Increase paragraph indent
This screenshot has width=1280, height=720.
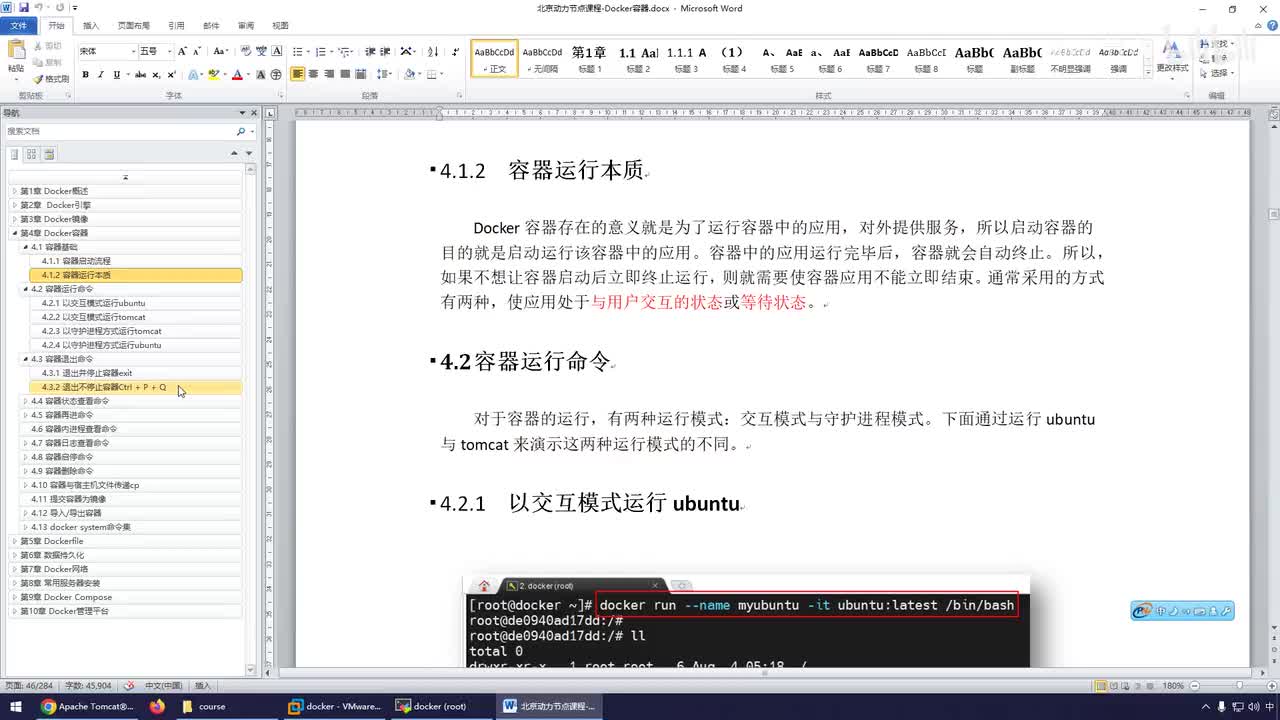pyautogui.click(x=385, y=51)
